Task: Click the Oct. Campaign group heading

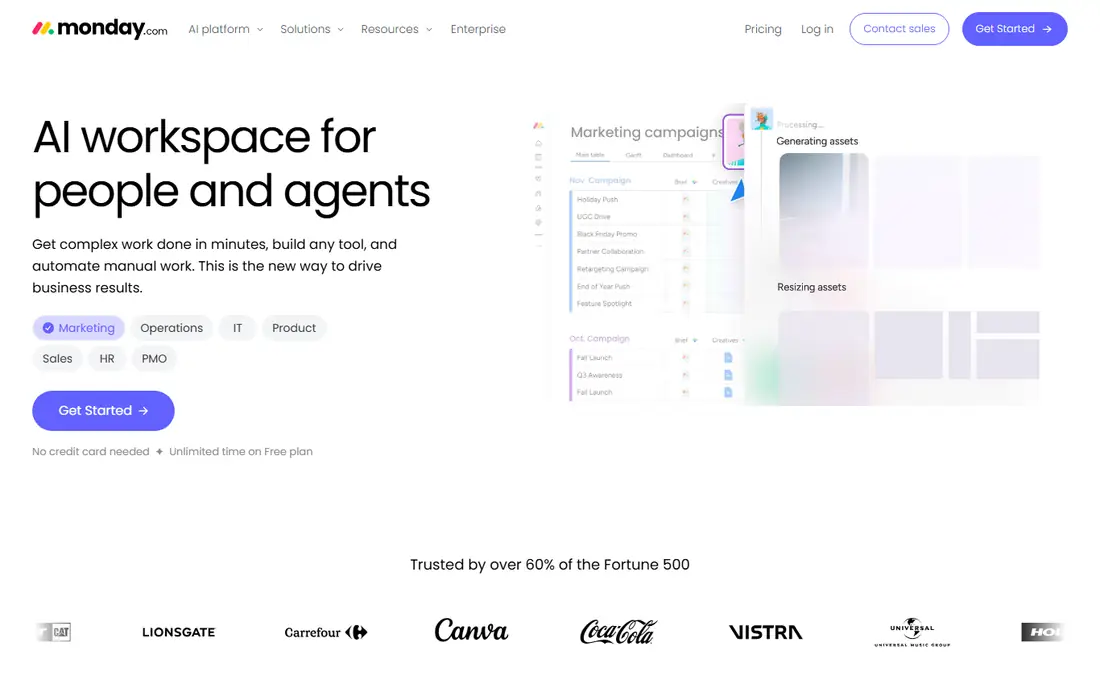Action: click(x=599, y=338)
